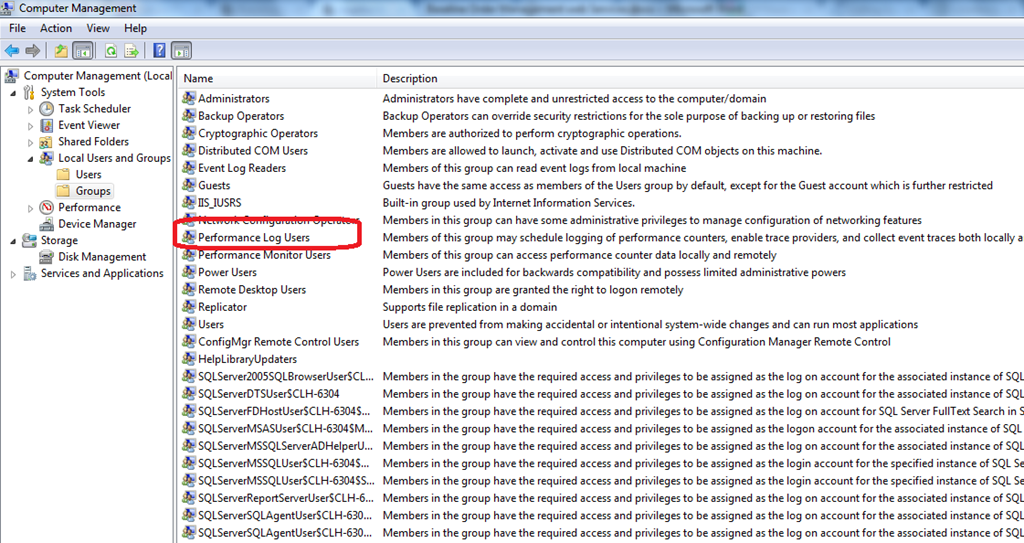The image size is (1024, 543).
Task: Select ConfigMgr Remote Control Users group
Action: [278, 342]
